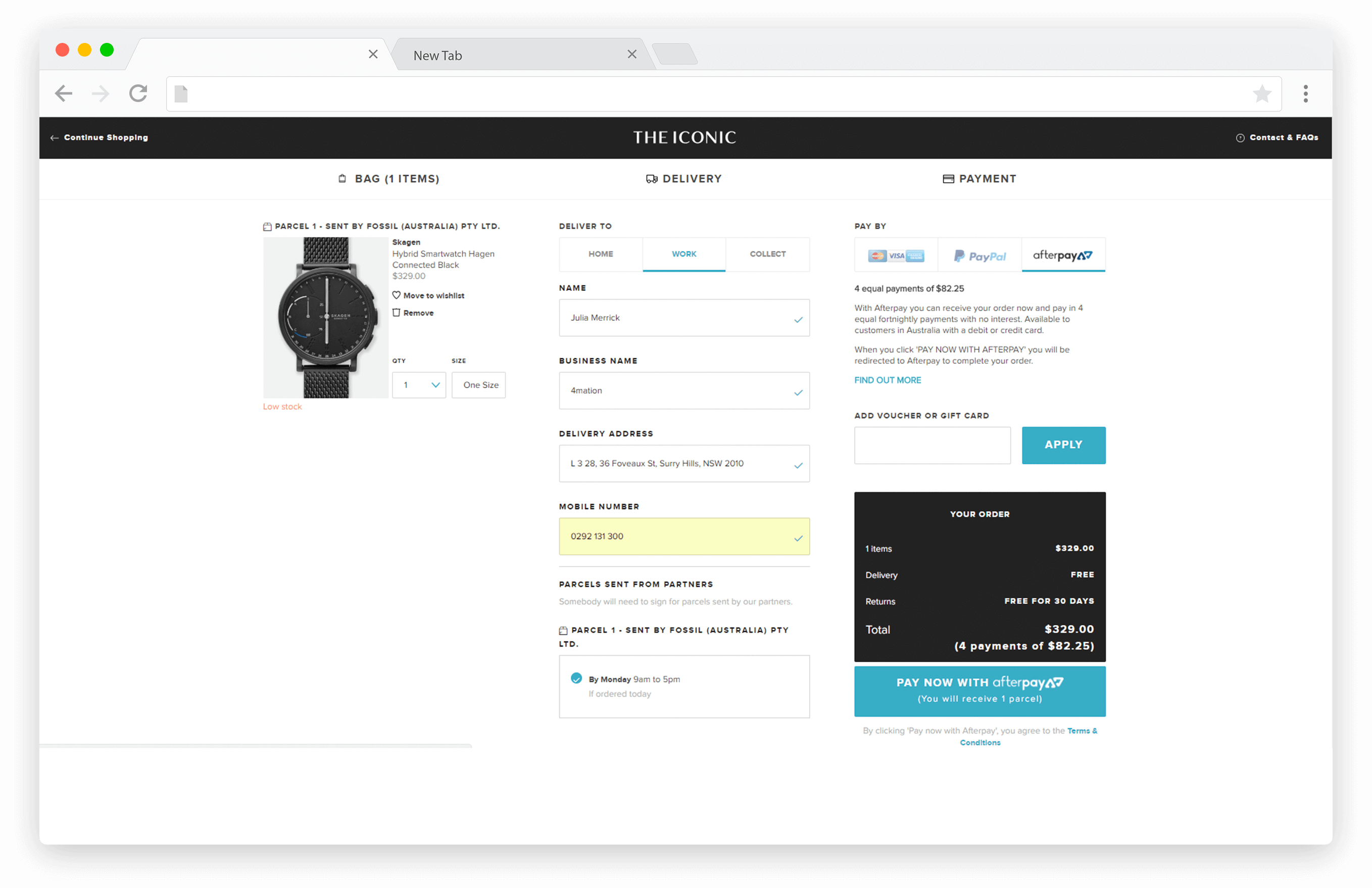This screenshot has width=1372, height=888.
Task: Apply the voucher code
Action: 1063,446
